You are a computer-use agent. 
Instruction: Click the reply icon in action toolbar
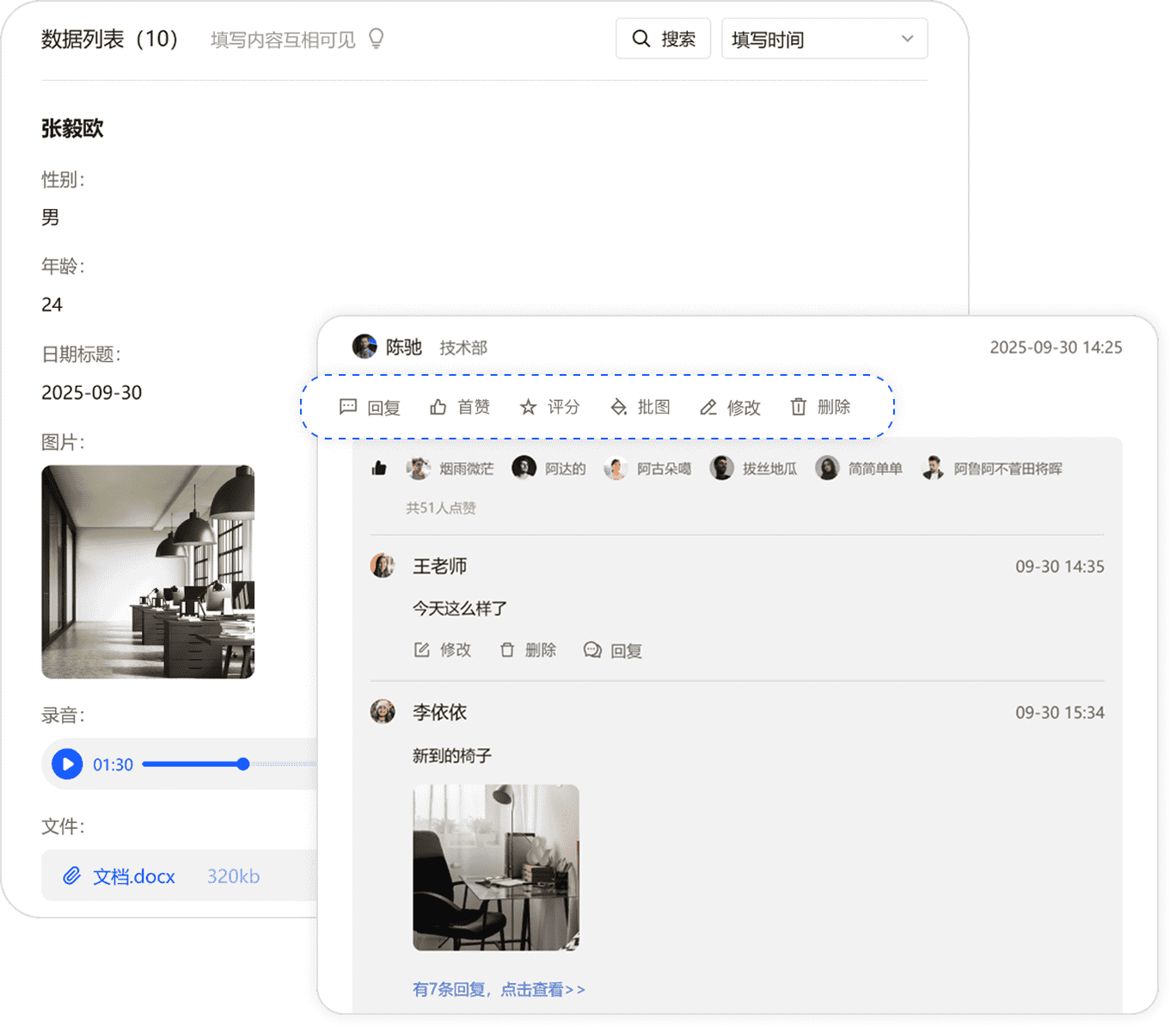[x=348, y=407]
